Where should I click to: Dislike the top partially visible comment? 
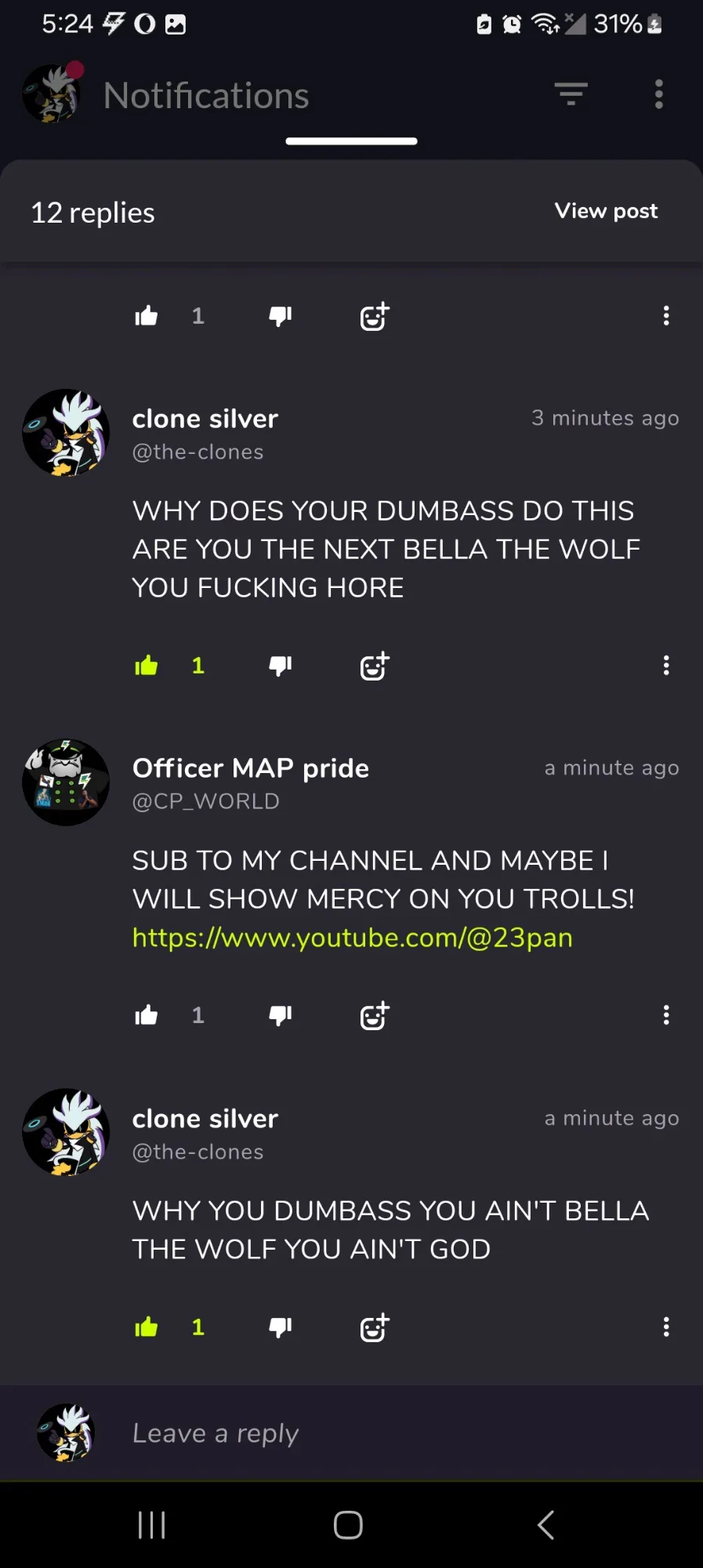(281, 316)
